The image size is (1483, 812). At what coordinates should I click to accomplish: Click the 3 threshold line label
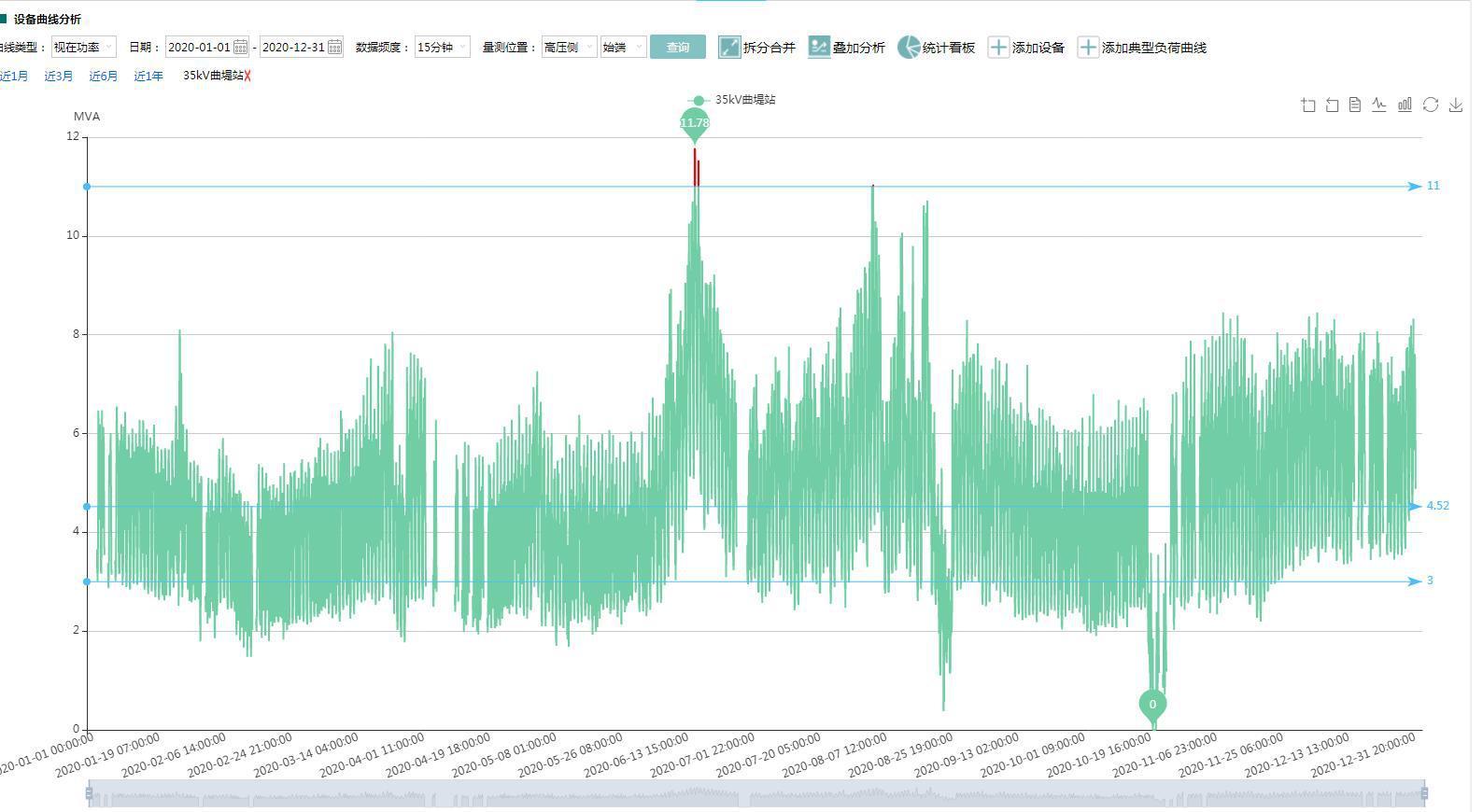click(1430, 581)
